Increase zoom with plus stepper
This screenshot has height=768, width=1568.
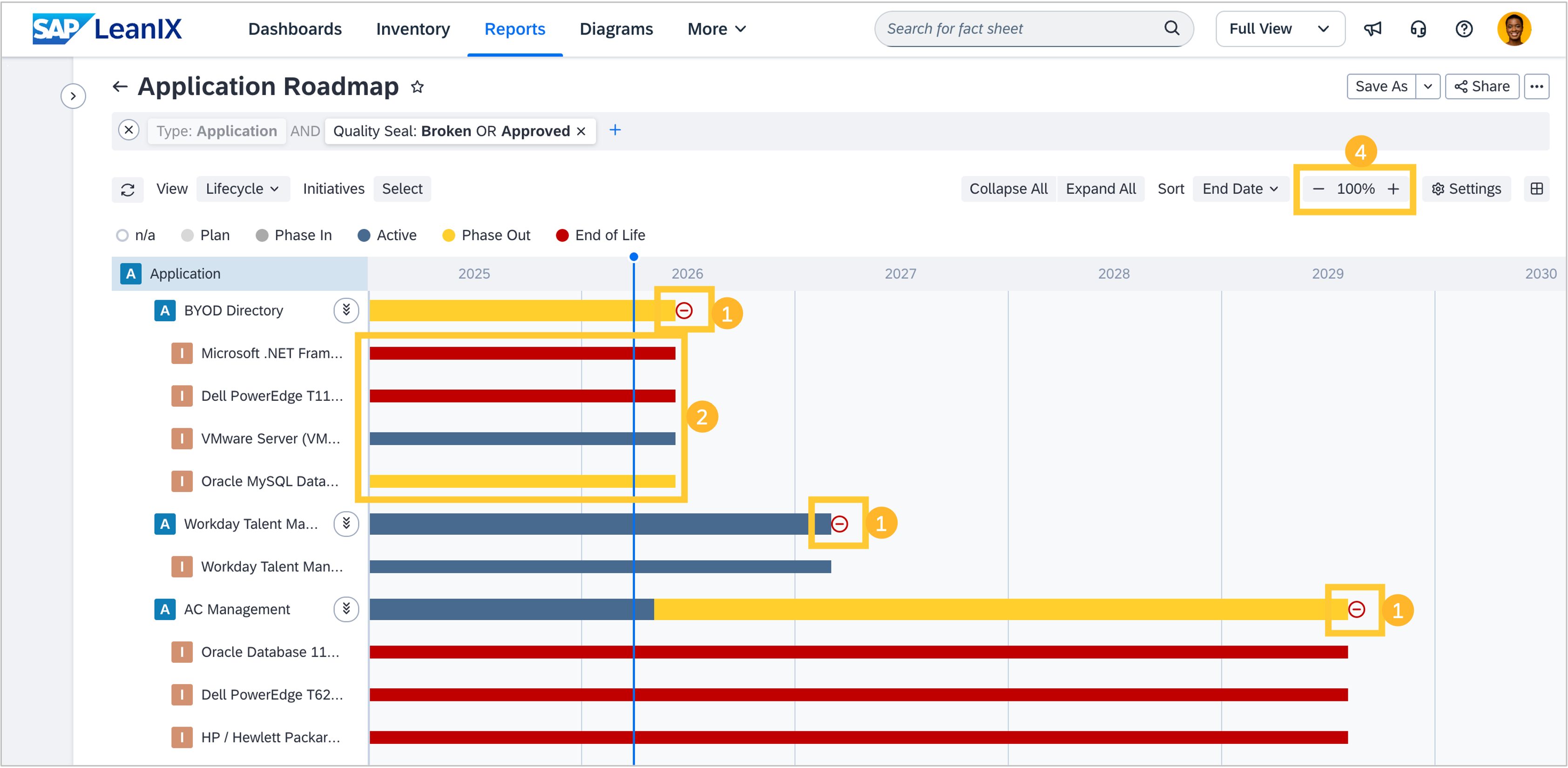(1392, 189)
